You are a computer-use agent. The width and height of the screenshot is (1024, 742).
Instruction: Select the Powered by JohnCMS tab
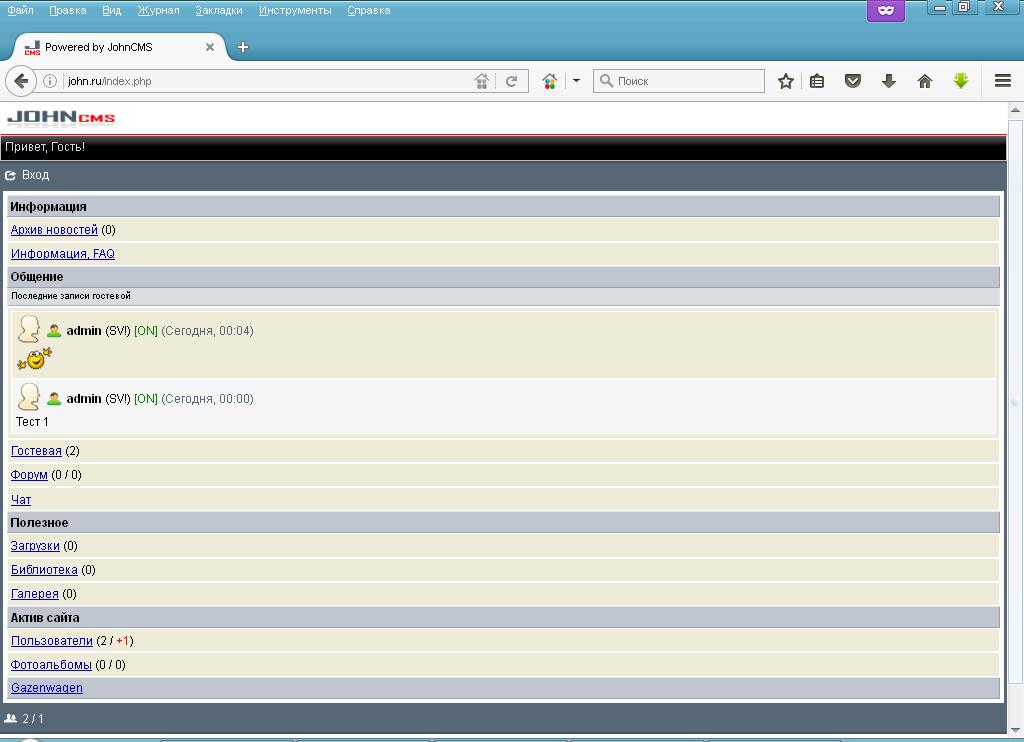121,47
